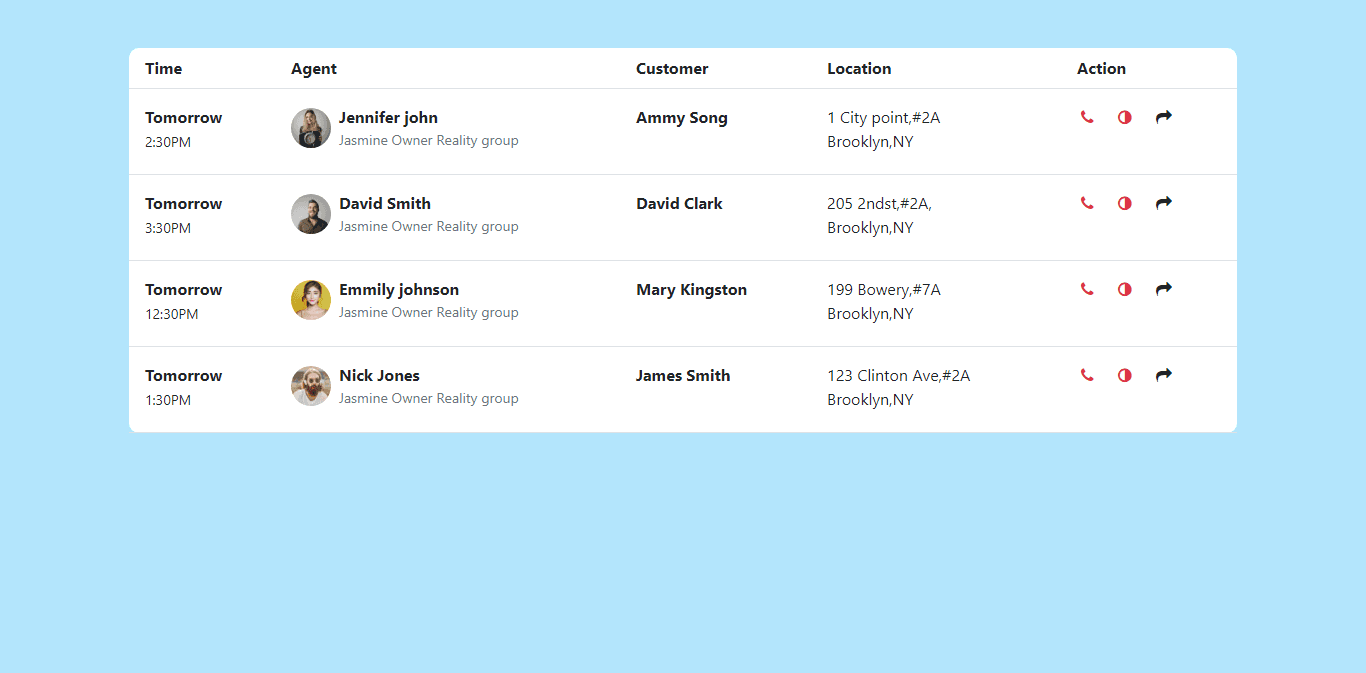
Task: Click Nick Jones's avatar picture
Action: [x=310, y=385]
